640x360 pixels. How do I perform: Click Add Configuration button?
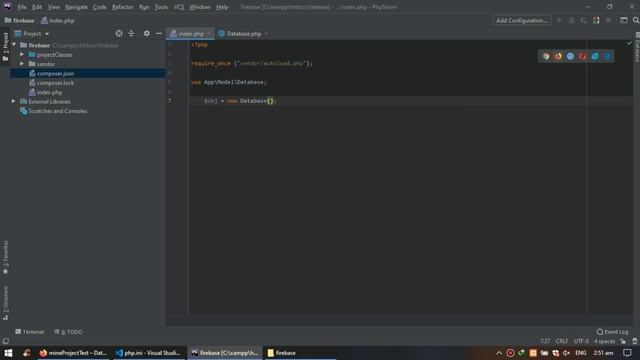[522, 20]
